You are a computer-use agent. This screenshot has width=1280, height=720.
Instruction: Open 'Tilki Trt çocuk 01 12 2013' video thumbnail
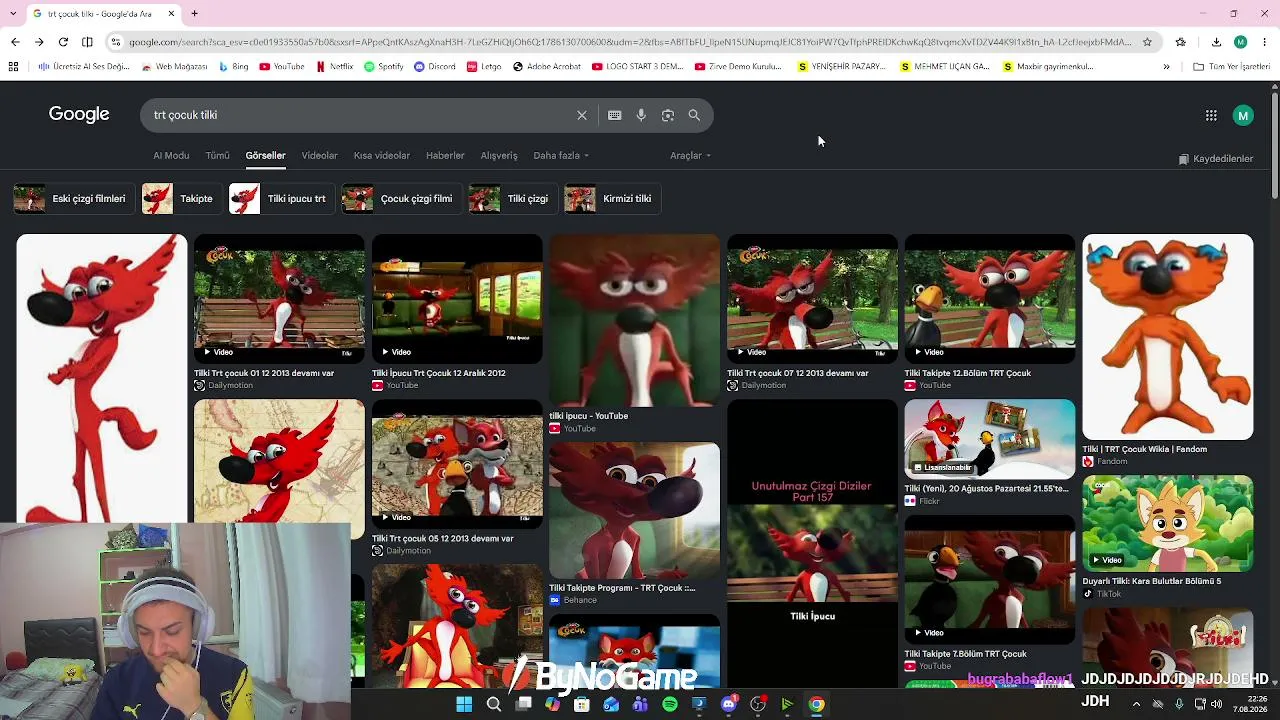tap(280, 298)
